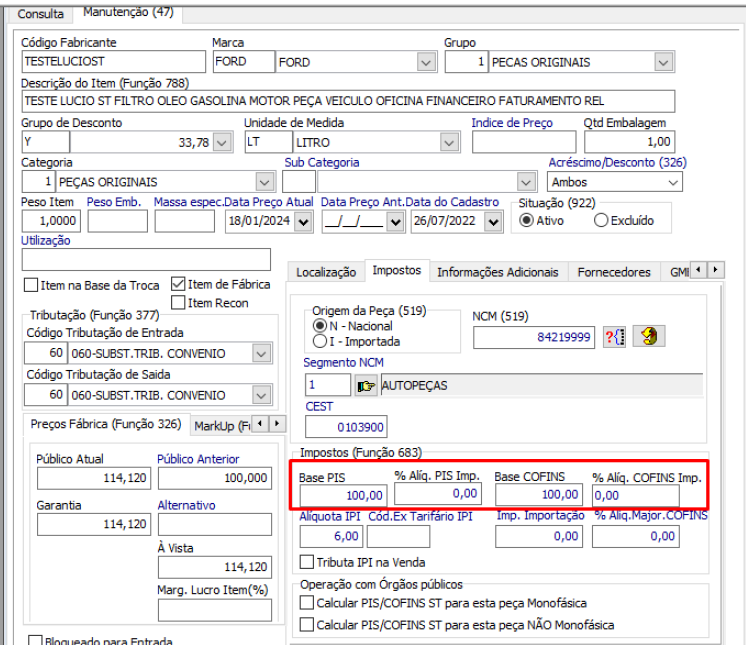This screenshot has width=746, height=645.
Task: Open the Sub Categoria dropdown
Action: point(526,182)
